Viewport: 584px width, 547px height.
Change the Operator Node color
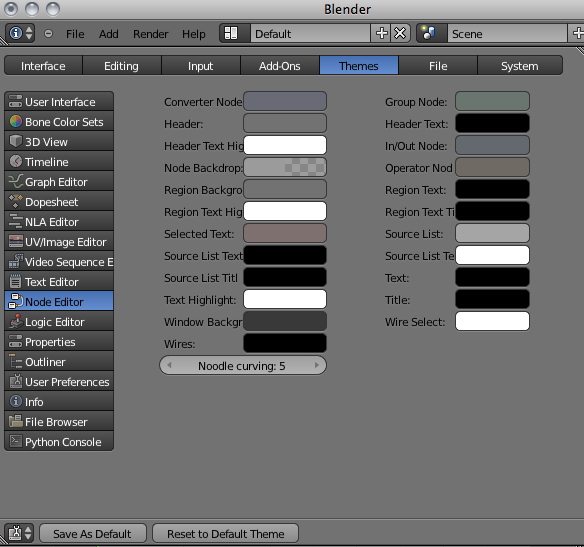tap(492, 167)
